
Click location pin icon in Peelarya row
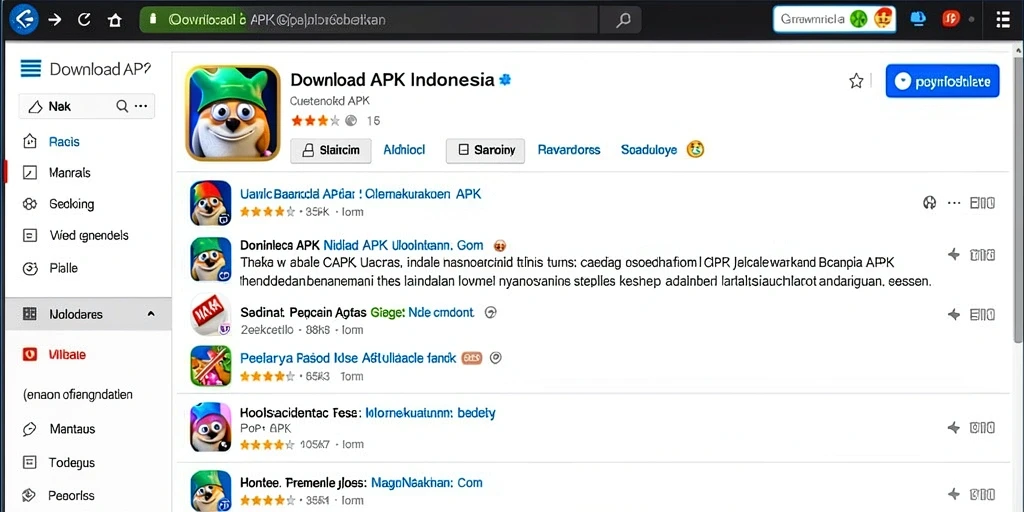[x=496, y=358]
